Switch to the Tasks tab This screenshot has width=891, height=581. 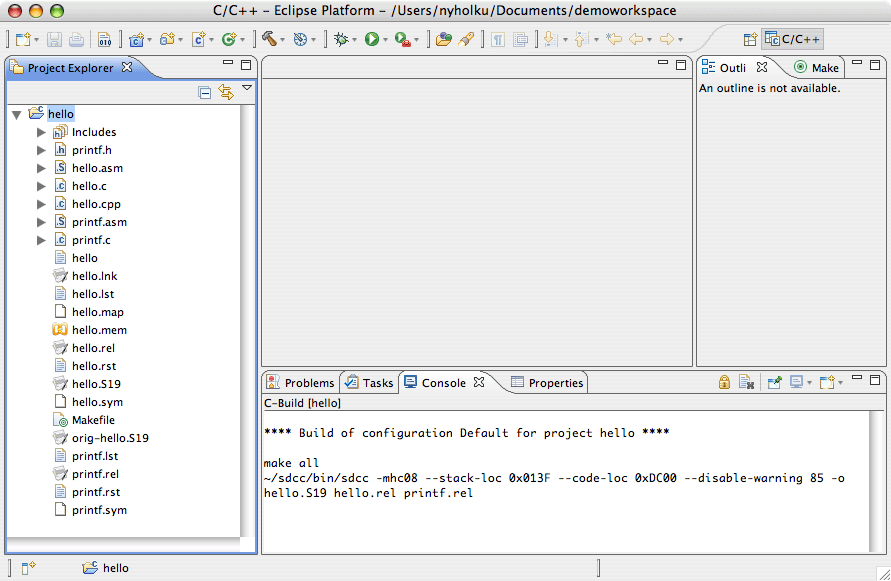coord(370,383)
